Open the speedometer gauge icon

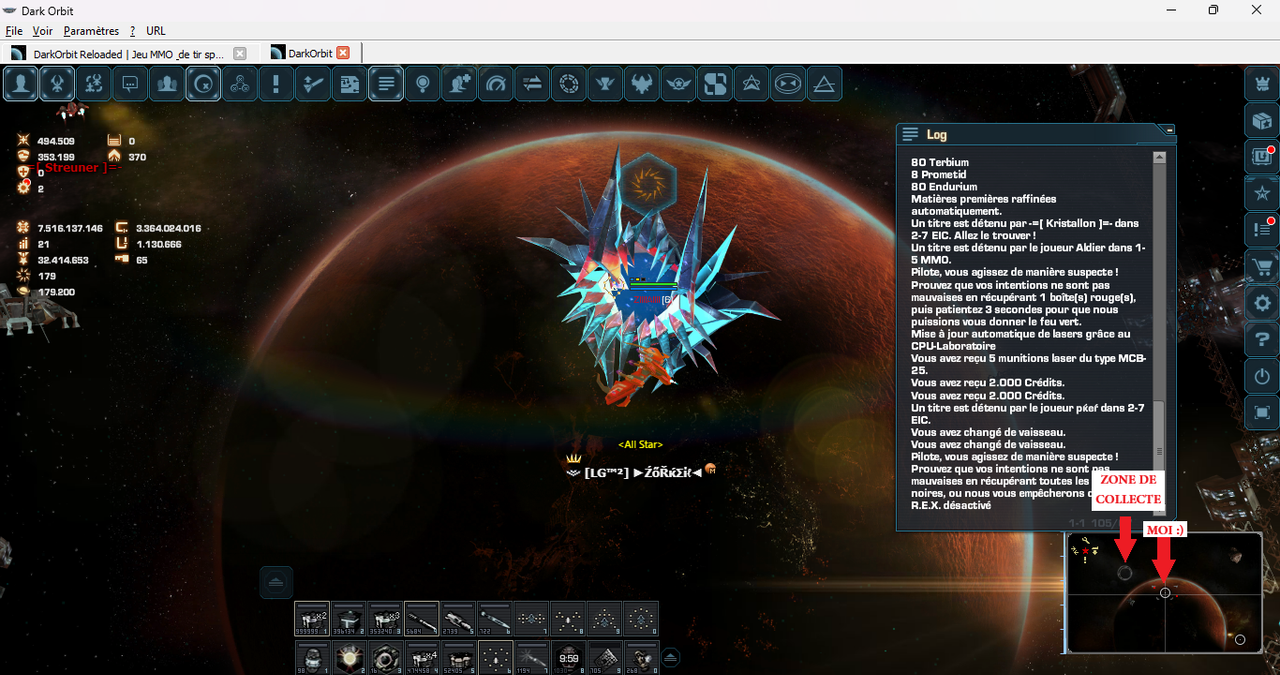496,84
